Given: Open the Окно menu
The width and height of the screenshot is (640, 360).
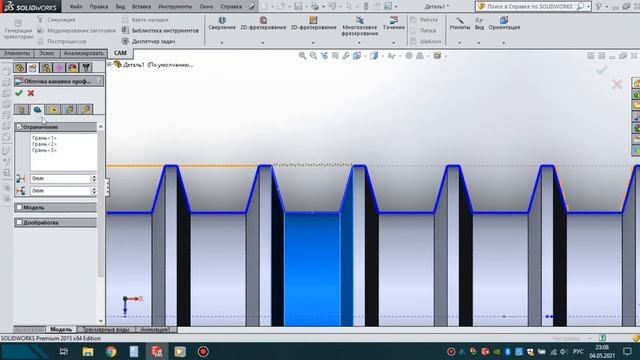Looking at the screenshot, I should coord(206,7).
